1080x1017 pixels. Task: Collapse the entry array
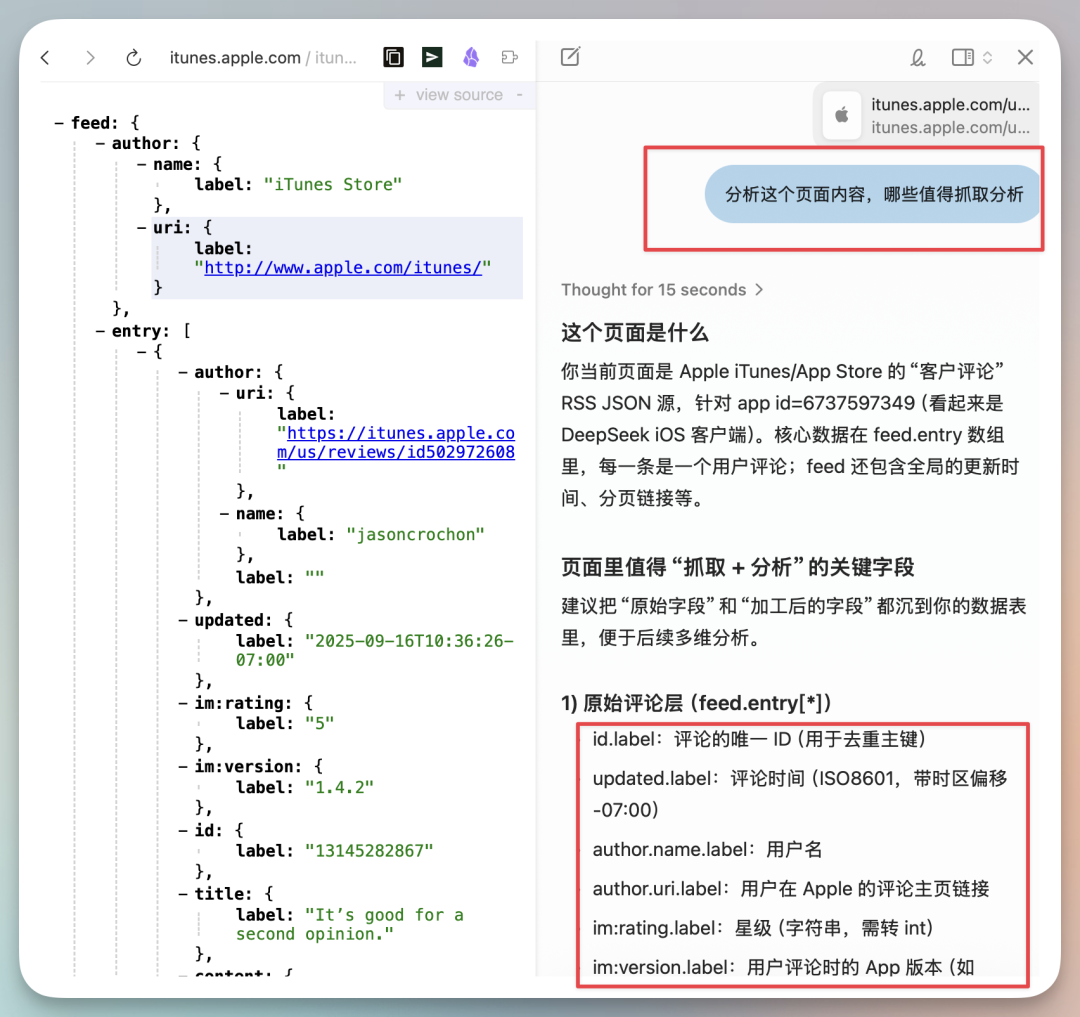(x=101, y=331)
